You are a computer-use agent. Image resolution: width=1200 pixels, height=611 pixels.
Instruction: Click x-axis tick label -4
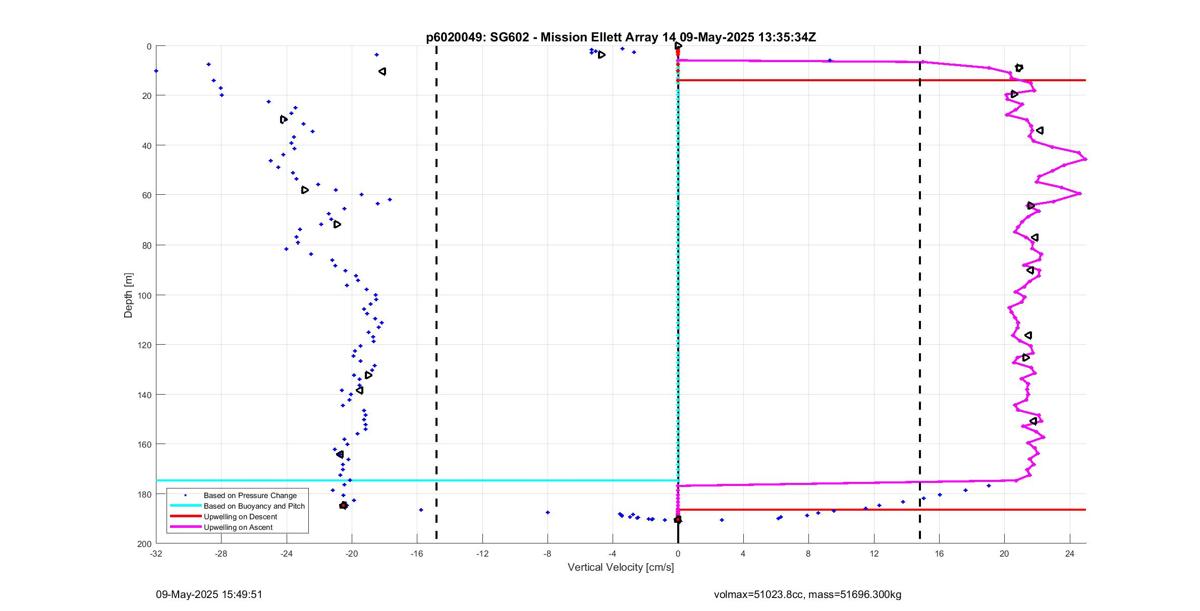click(x=613, y=554)
